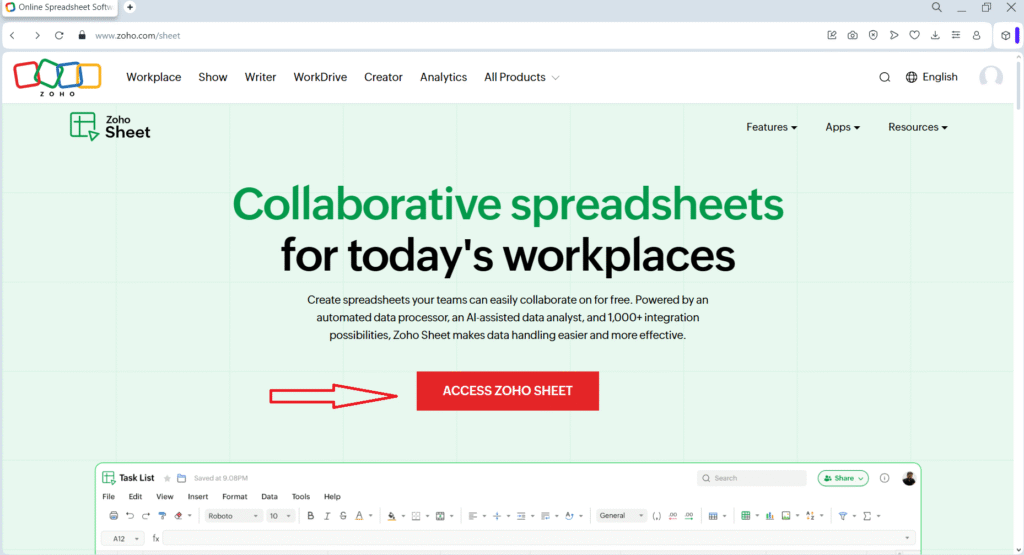Image resolution: width=1024 pixels, height=555 pixels.
Task: Click the browser account person icon
Action: click(x=976, y=35)
